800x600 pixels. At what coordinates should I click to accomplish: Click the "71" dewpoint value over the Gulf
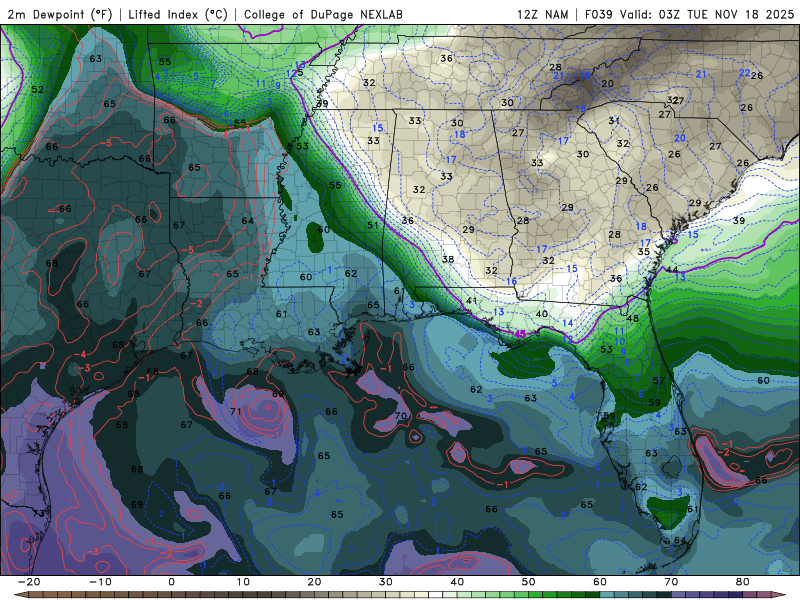click(235, 411)
